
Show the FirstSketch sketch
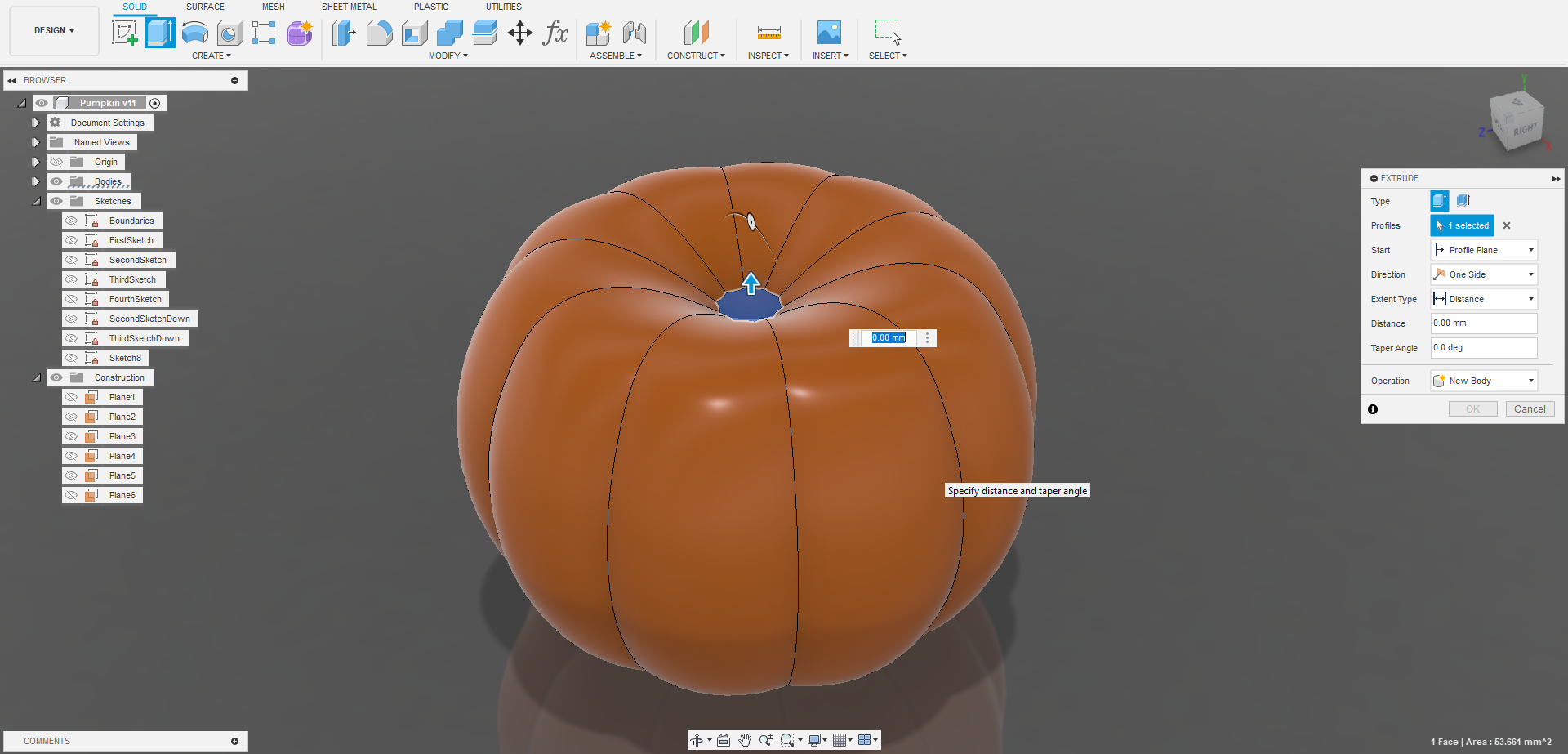click(71, 240)
